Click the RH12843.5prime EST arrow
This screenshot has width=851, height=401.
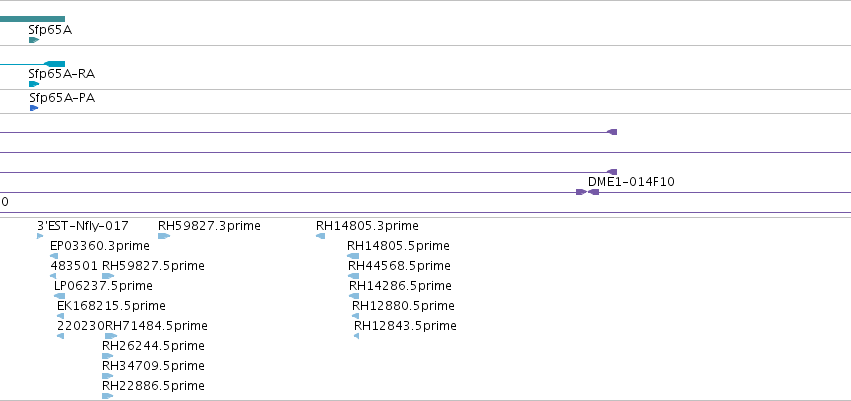click(x=357, y=336)
